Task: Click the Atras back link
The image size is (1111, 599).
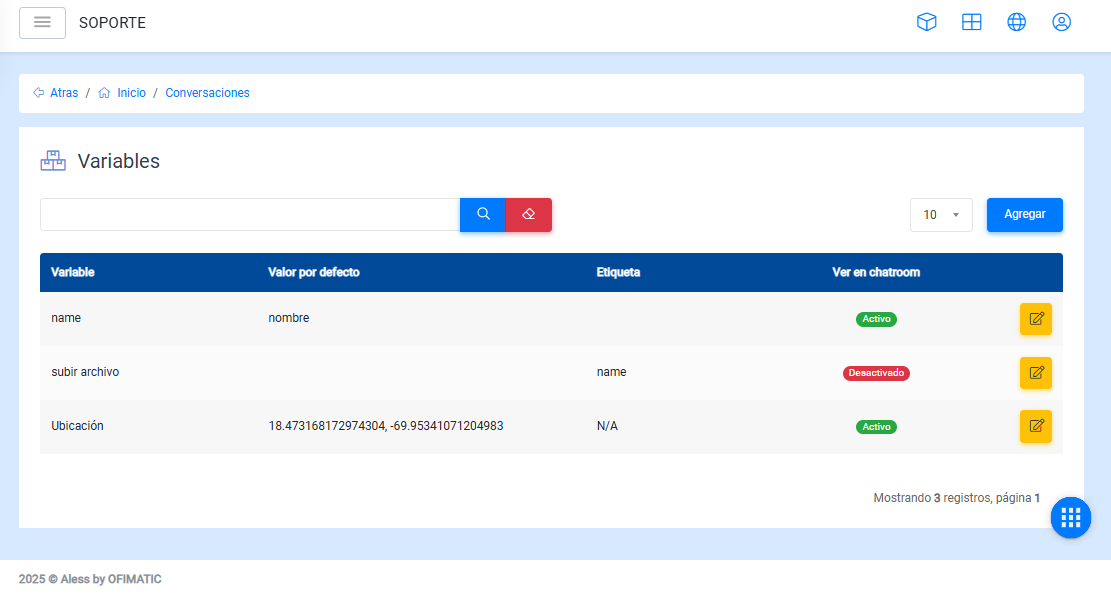Action: pyautogui.click(x=63, y=93)
